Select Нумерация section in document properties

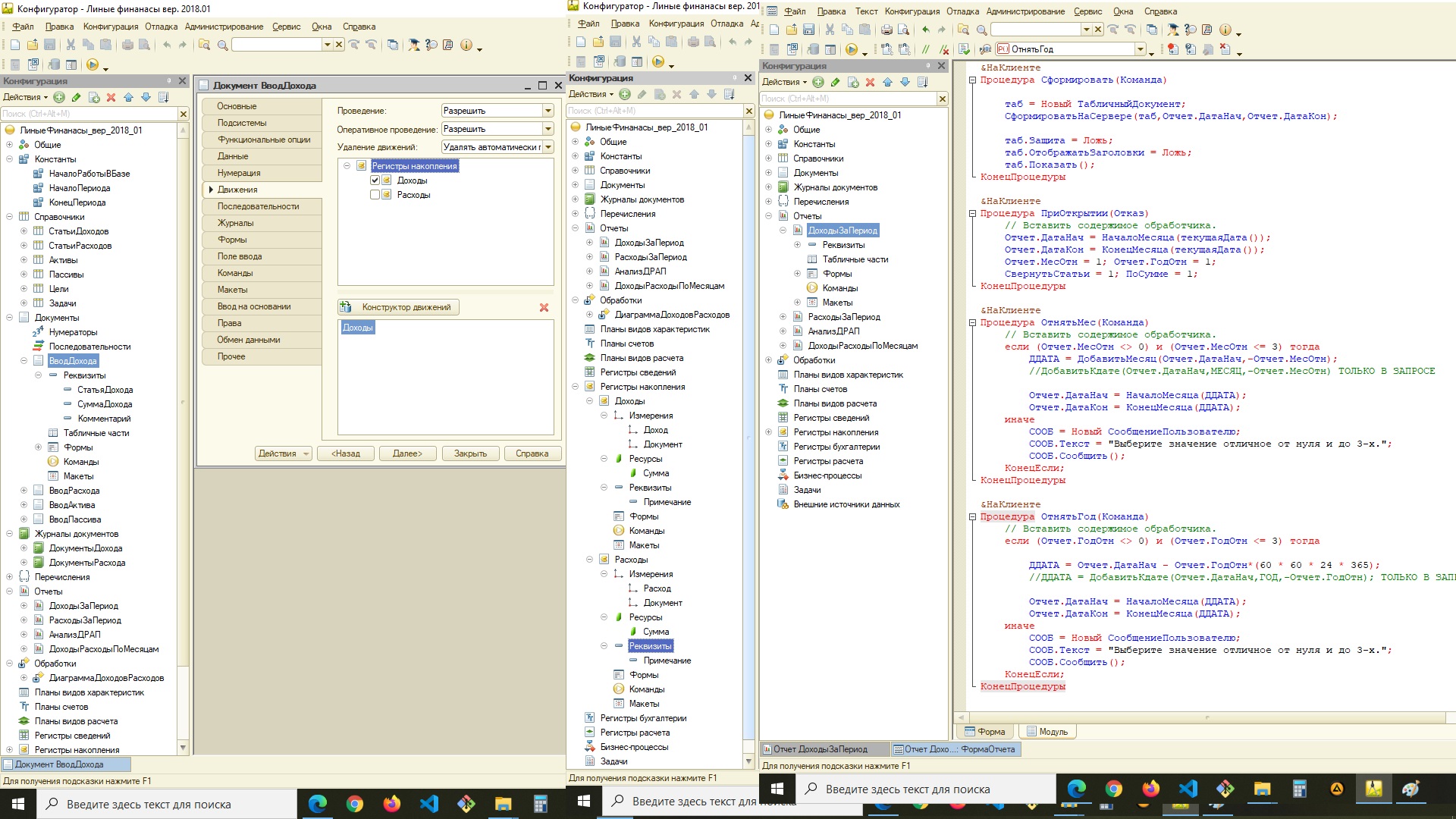point(262,173)
